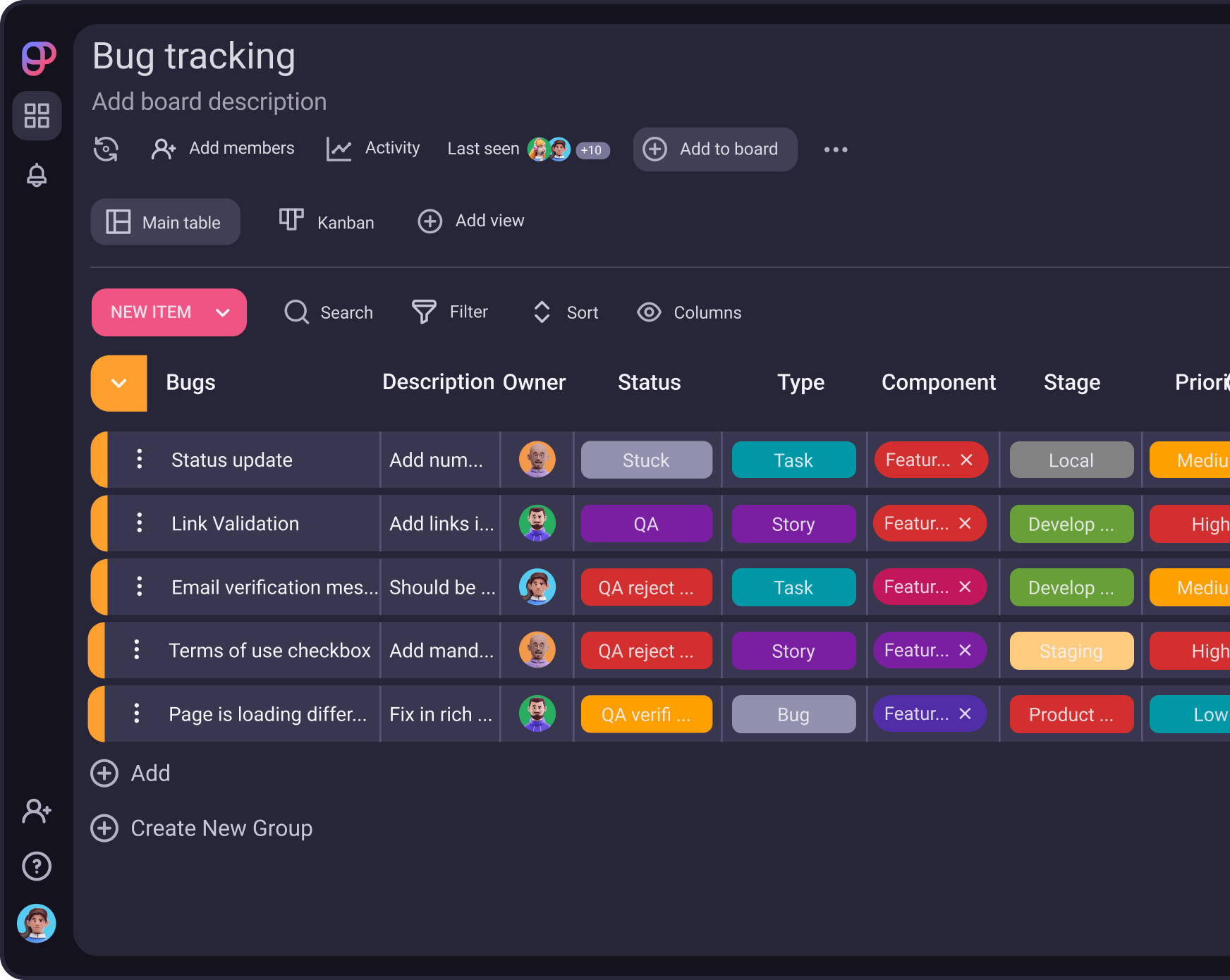This screenshot has height=980, width=1230.
Task: Click the Search icon in the toolbar
Action: coord(296,312)
